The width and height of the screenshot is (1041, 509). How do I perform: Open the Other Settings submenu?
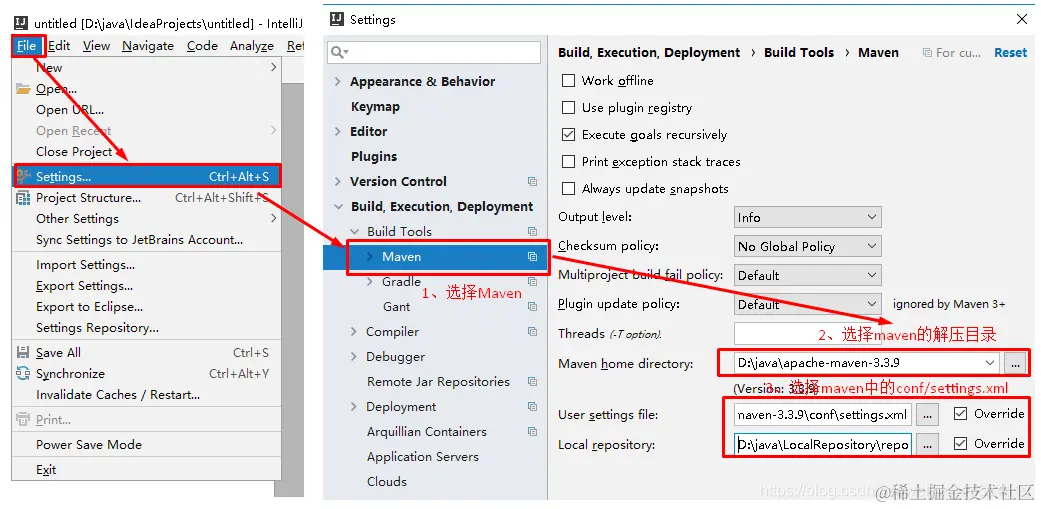pyautogui.click(x=147, y=218)
